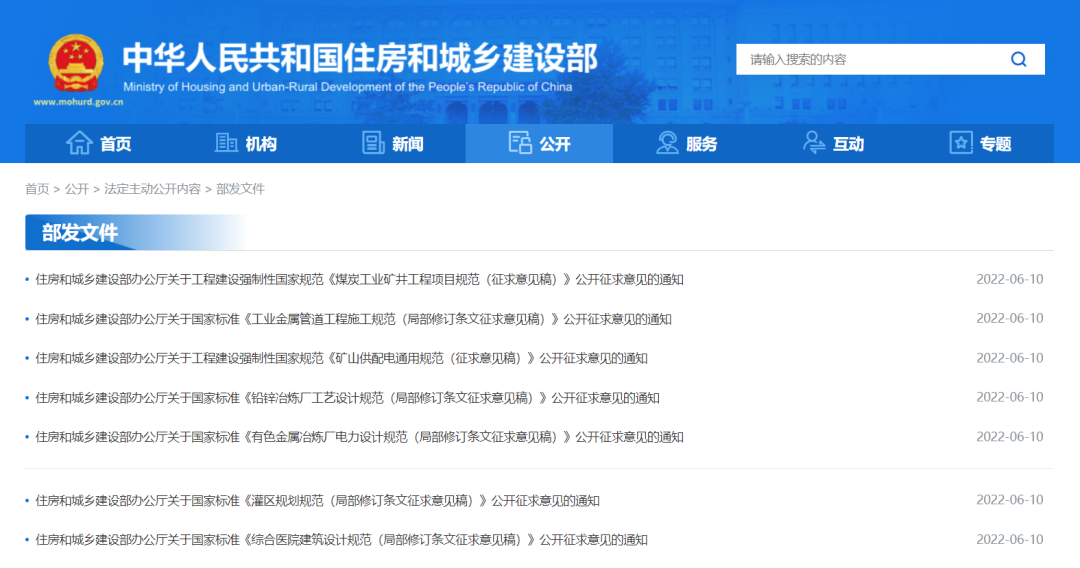Click the 部发文件 breadcrumb link
1080x568 pixels.
point(240,189)
